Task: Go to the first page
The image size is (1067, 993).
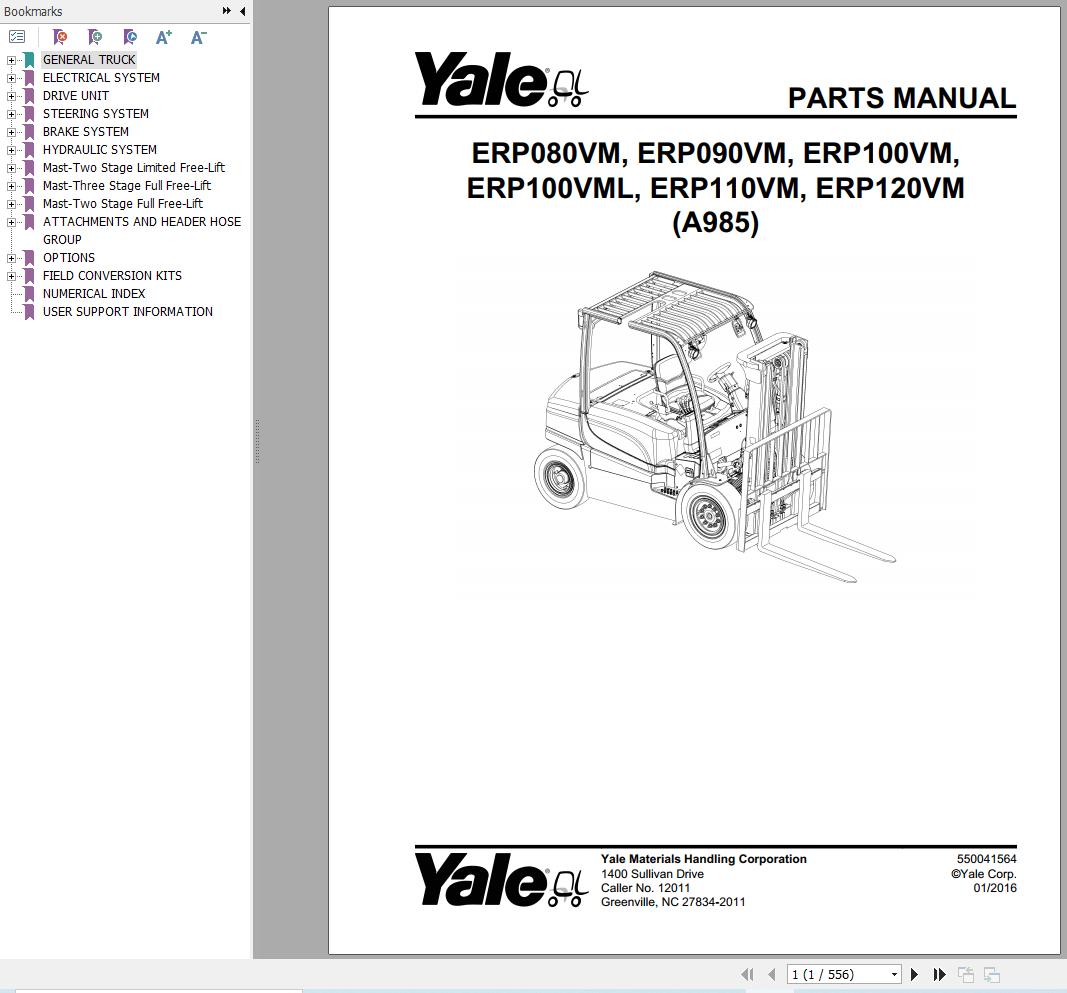Action: [x=747, y=974]
